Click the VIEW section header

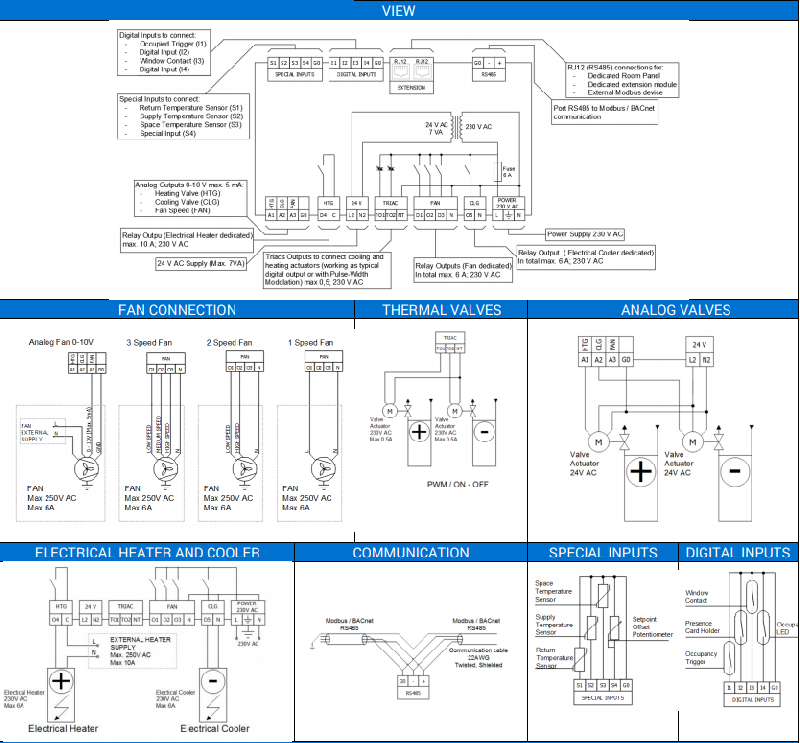coord(399,11)
